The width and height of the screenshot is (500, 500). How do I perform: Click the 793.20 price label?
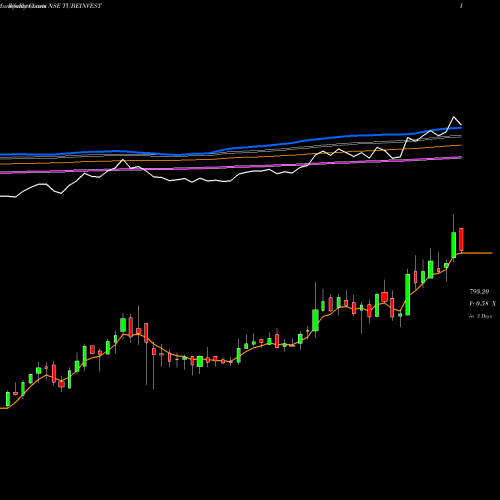479,292
